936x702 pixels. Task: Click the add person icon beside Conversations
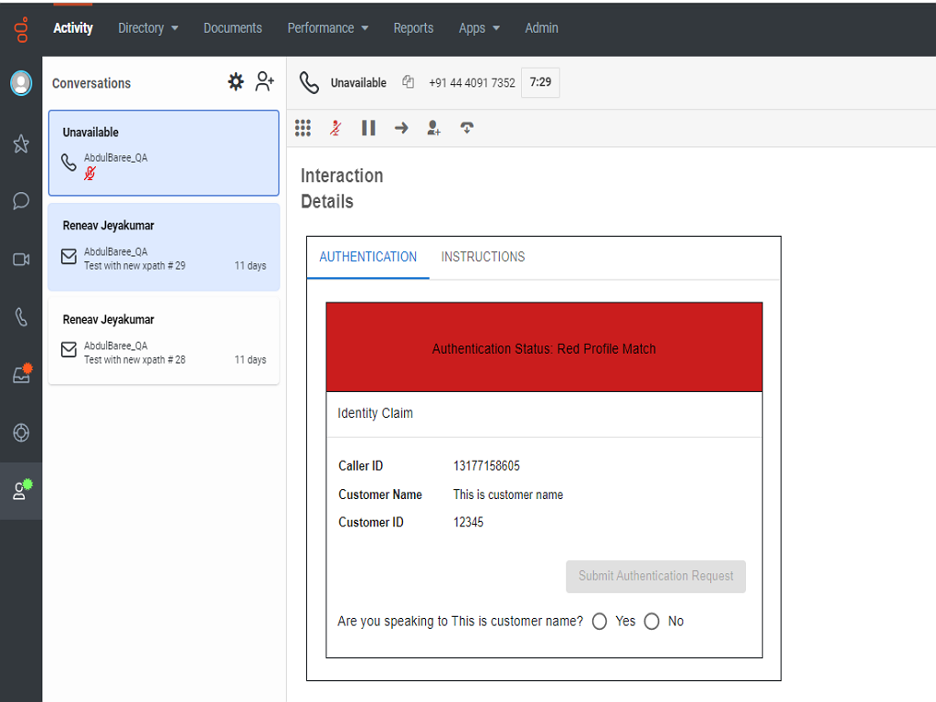pyautogui.click(x=264, y=82)
